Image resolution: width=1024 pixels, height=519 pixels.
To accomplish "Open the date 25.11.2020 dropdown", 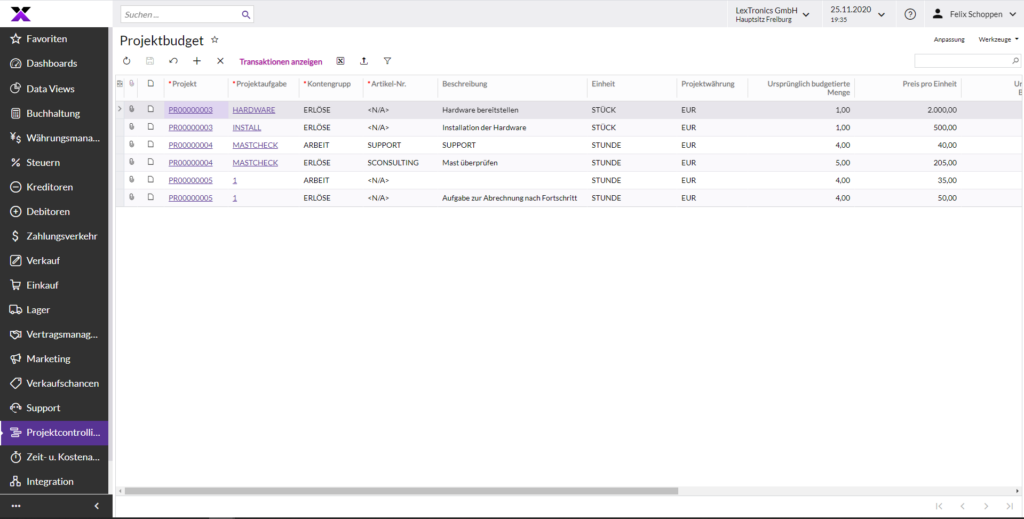I will [857, 14].
